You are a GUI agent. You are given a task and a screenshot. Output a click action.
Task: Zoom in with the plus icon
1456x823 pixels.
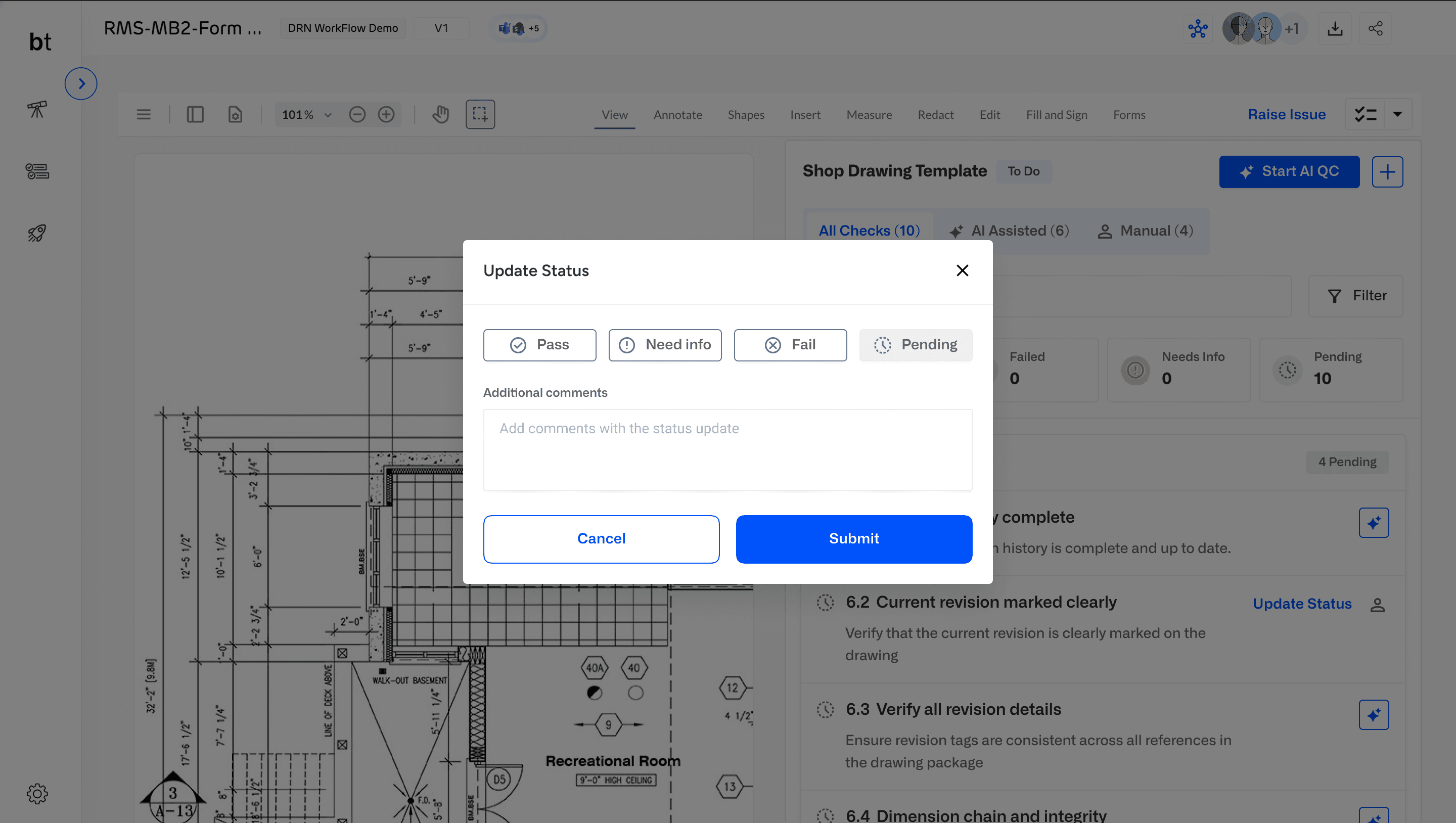tap(386, 115)
